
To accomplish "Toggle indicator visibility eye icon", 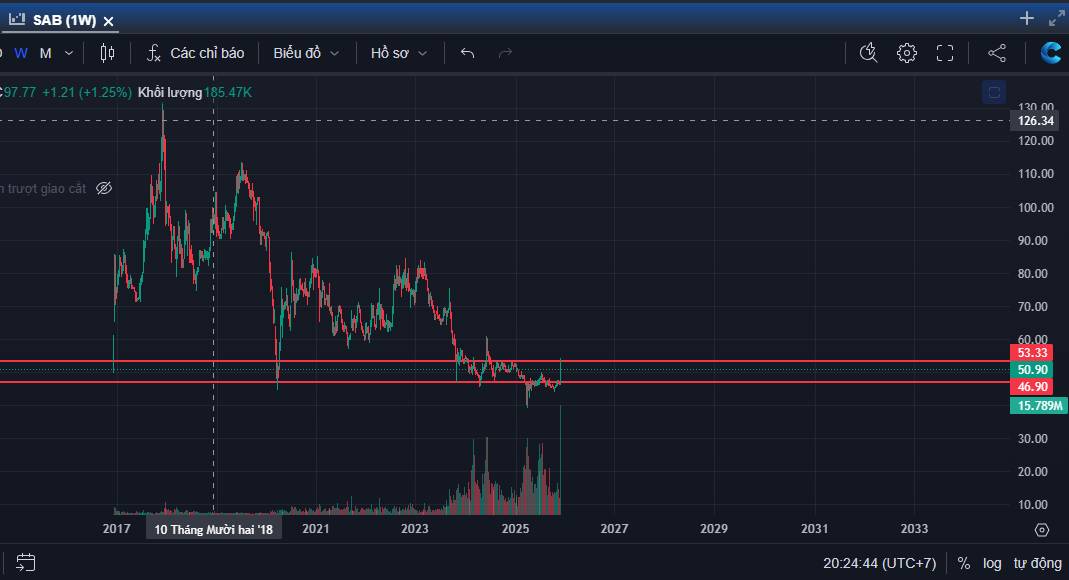I will click(104, 188).
